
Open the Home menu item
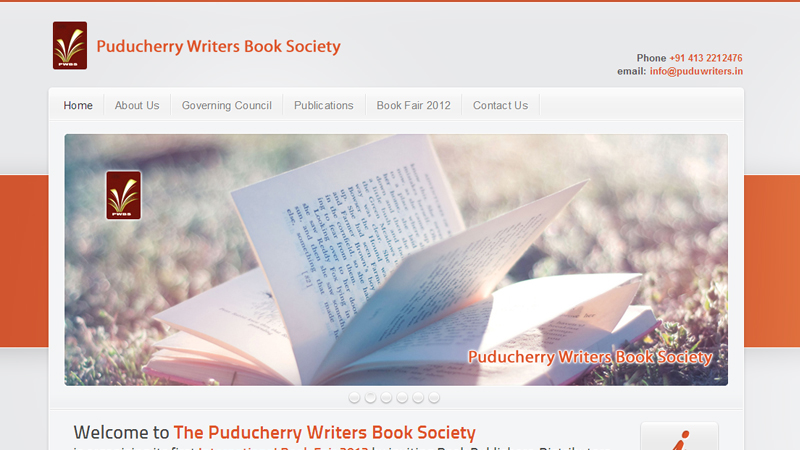(78, 106)
